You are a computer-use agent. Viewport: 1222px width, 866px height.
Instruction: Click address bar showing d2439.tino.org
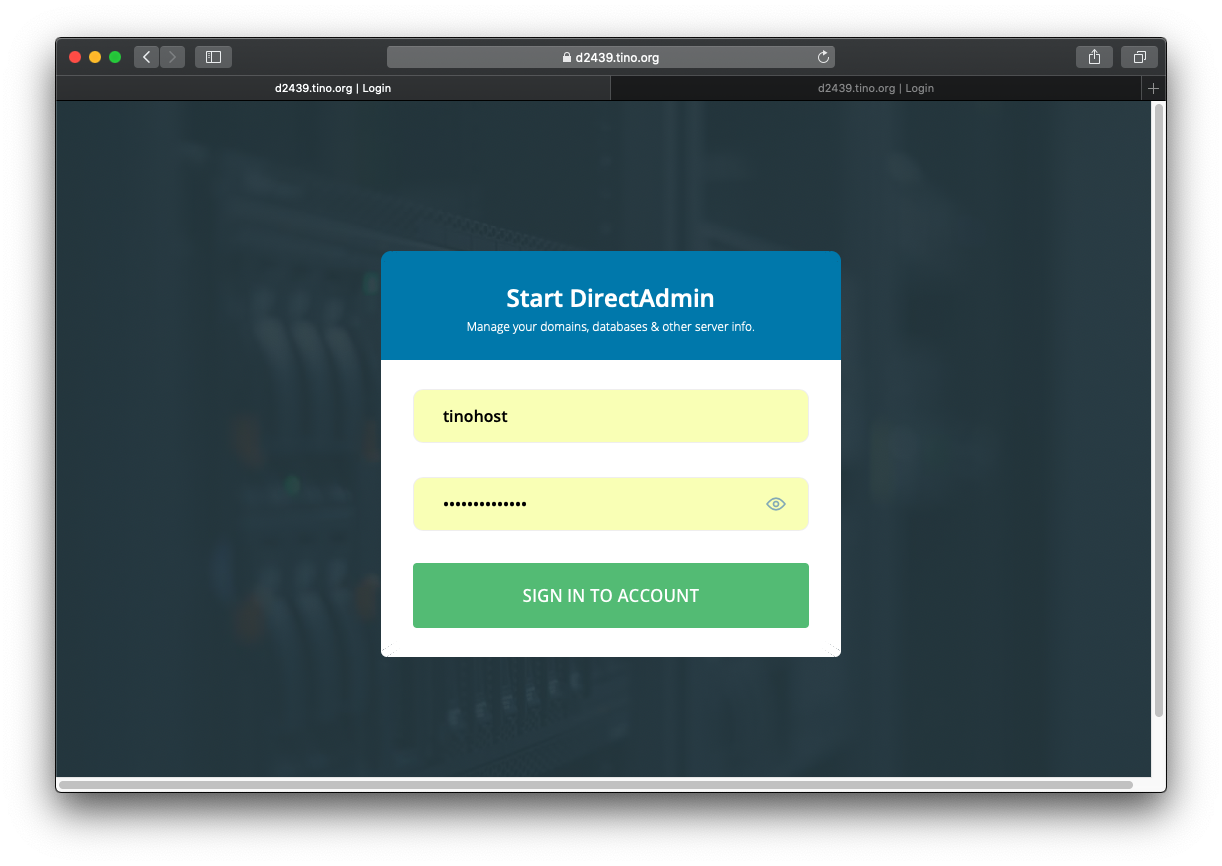[611, 57]
